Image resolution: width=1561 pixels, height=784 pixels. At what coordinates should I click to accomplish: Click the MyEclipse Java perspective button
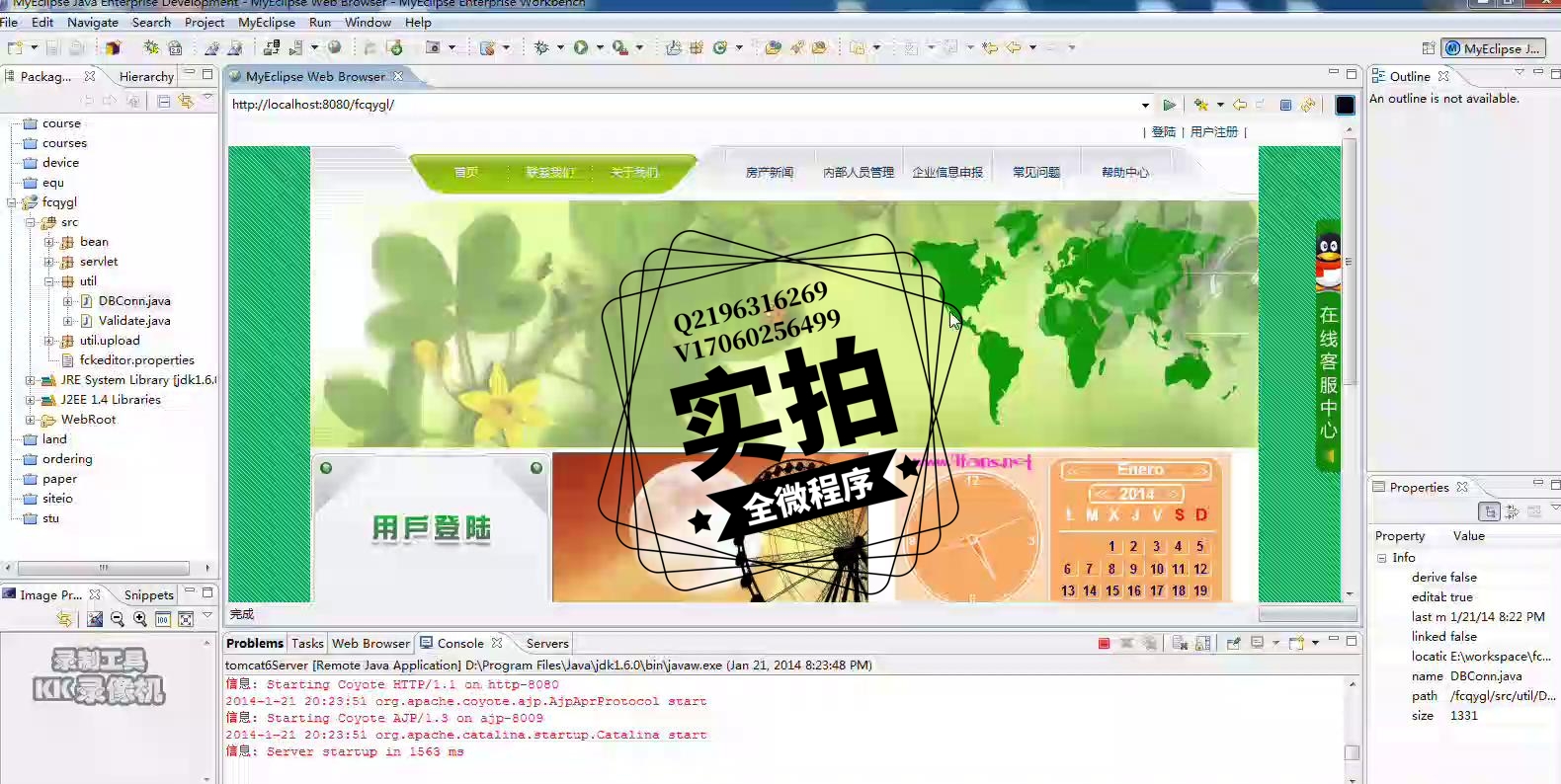coord(1494,48)
